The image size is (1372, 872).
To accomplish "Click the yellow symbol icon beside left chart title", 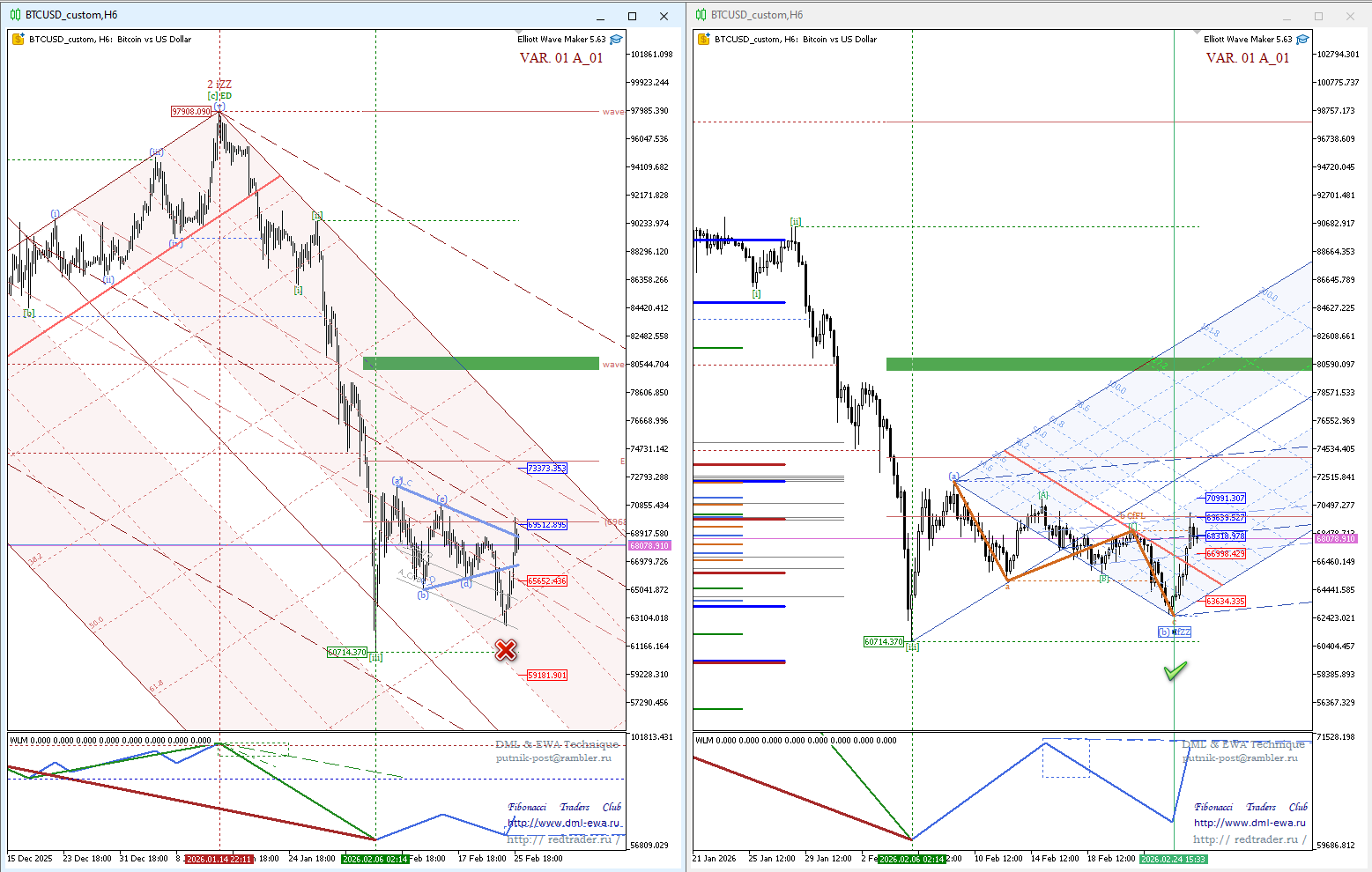I will [19, 39].
